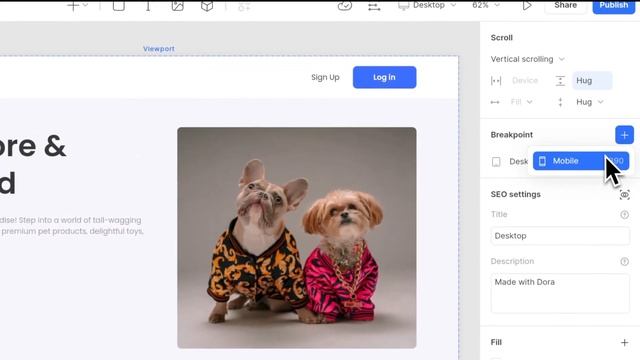Viewport: 640px width, 360px height.
Task: Click the Share button
Action: (565, 6)
